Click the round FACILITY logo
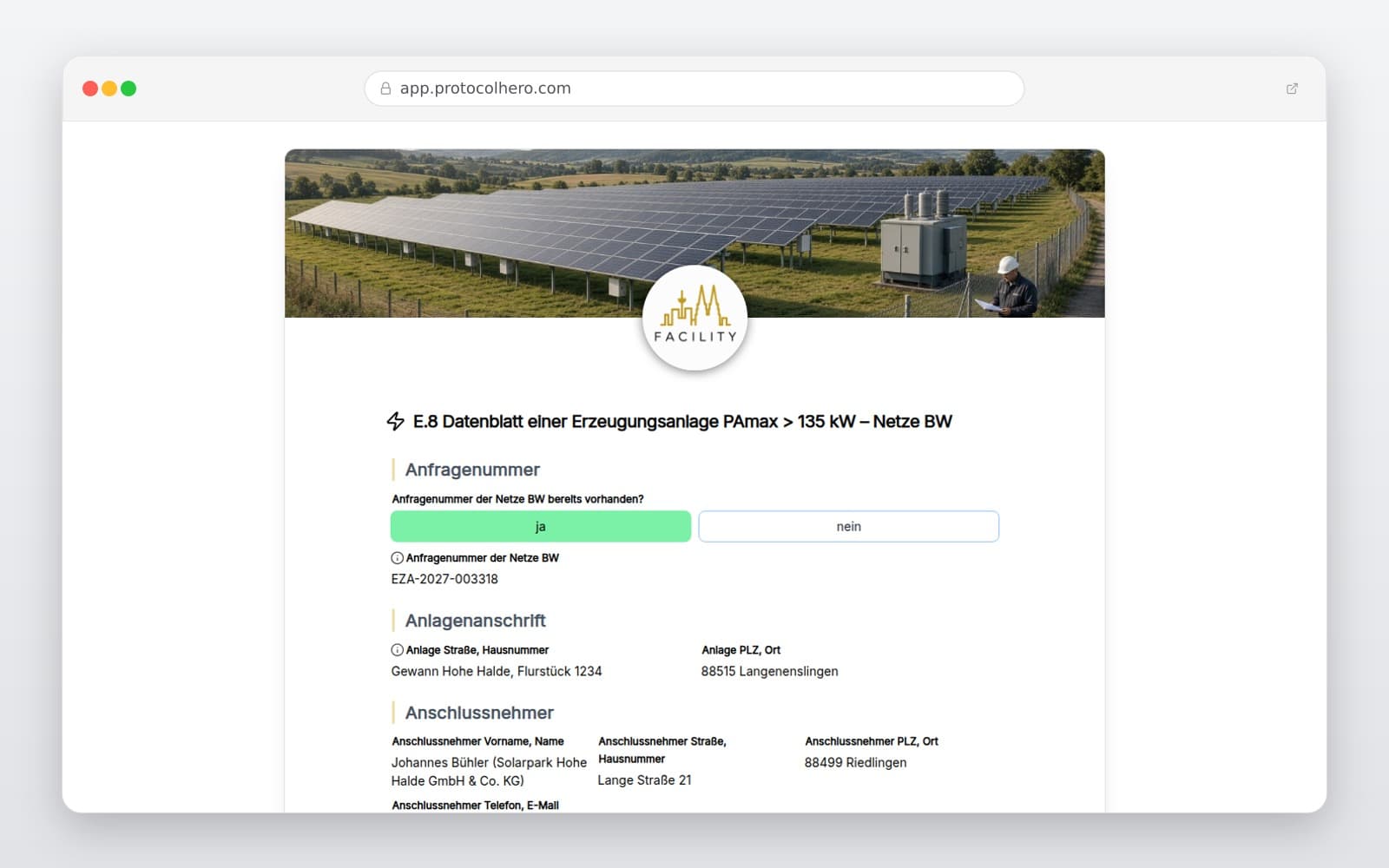 point(694,319)
